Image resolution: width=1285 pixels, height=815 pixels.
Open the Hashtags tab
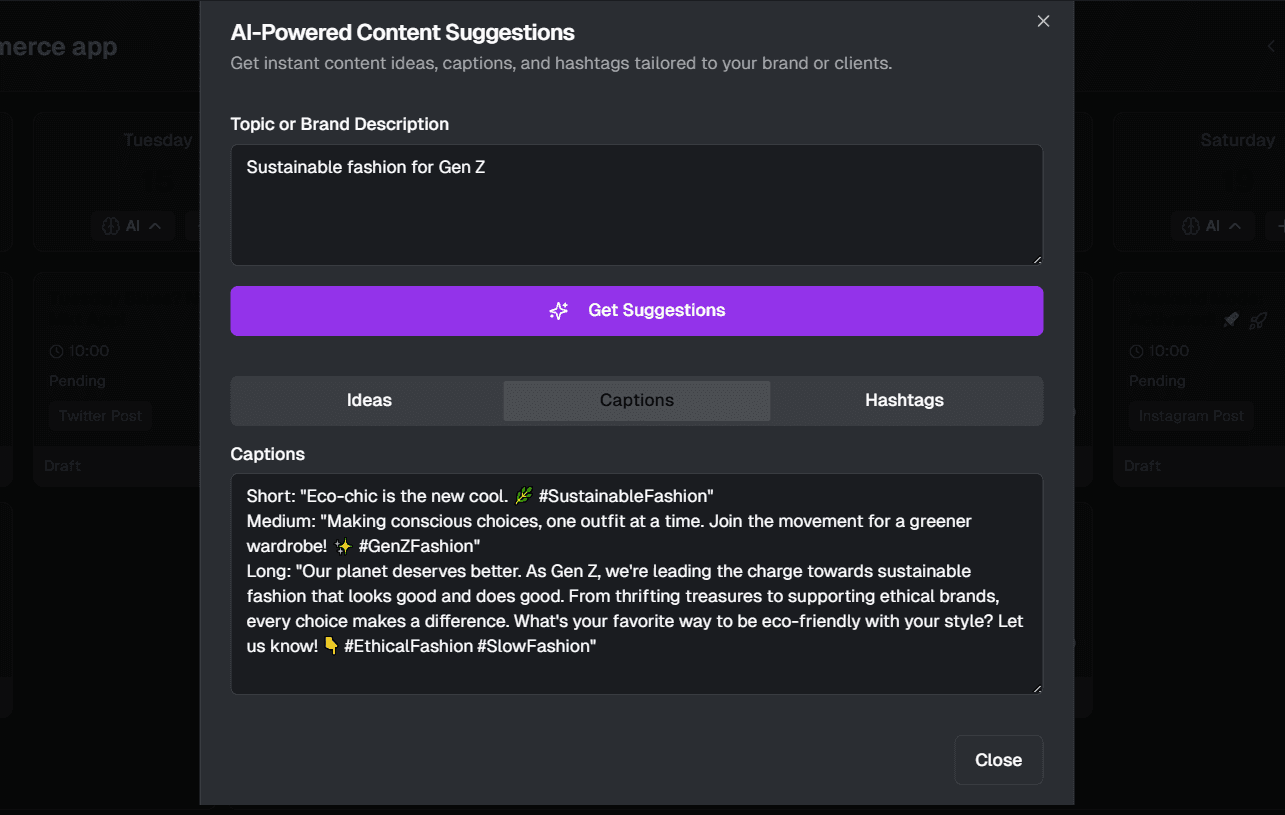click(904, 400)
